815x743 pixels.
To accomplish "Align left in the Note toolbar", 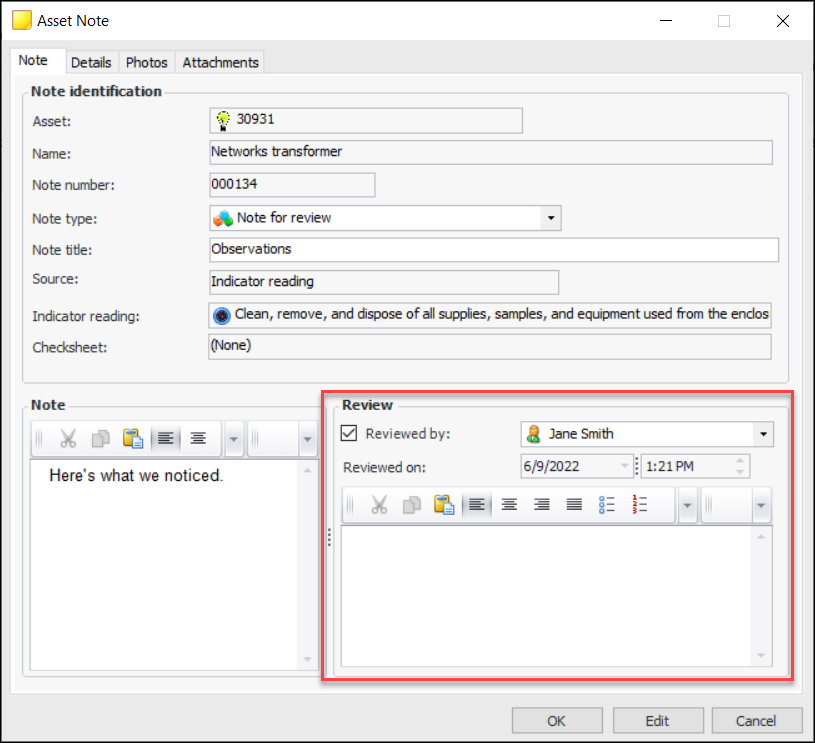I will tap(165, 438).
